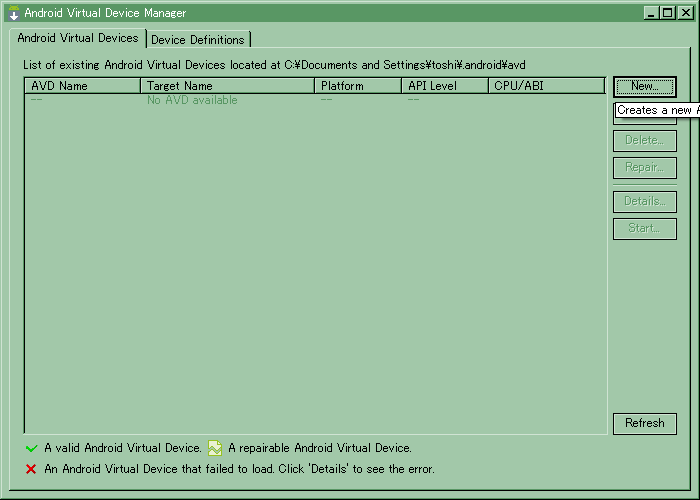This screenshot has width=700, height=500.
Task: Sort by the AVD Name column header
Action: pyautogui.click(x=83, y=86)
